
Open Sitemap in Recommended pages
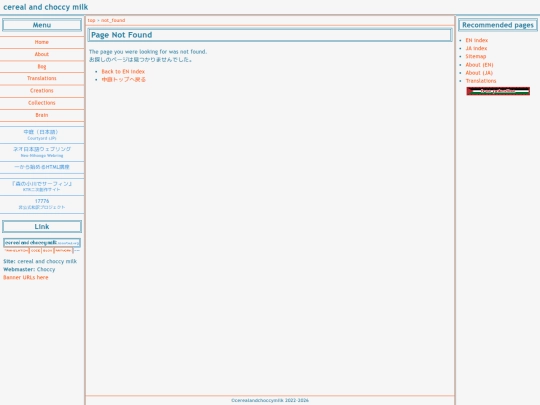pyautogui.click(x=476, y=56)
